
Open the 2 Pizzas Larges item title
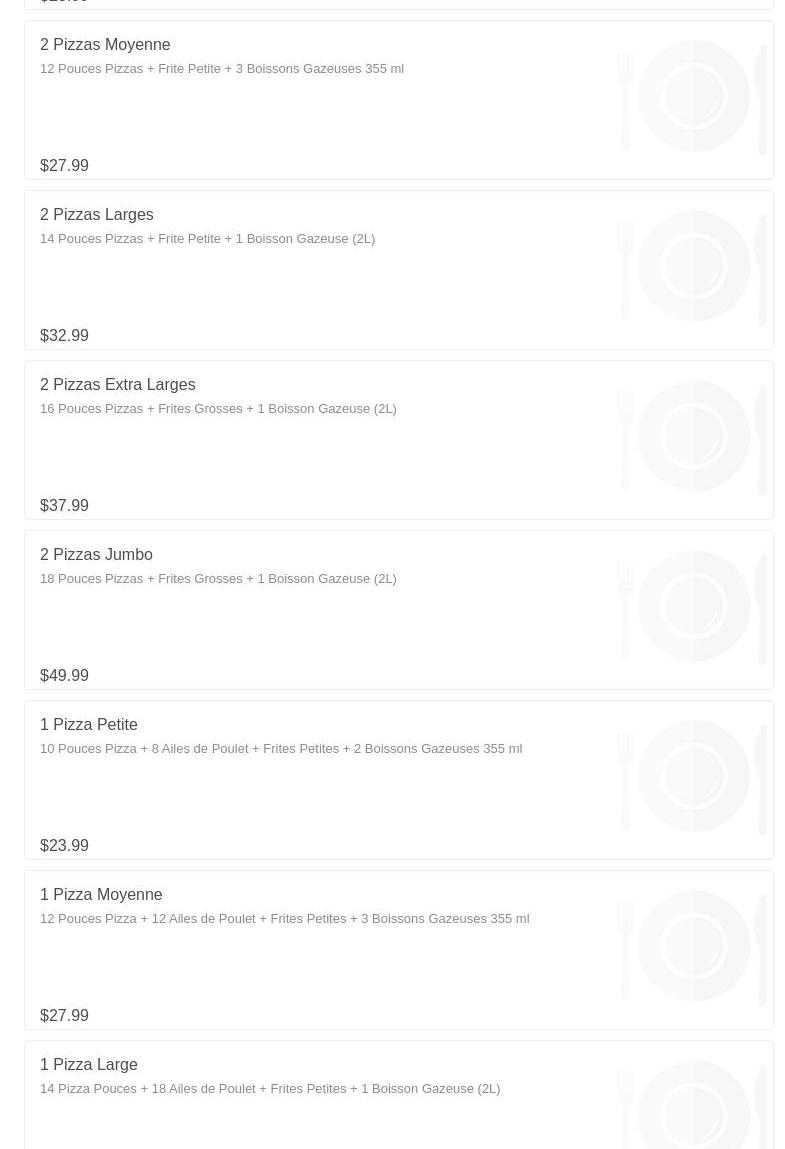pos(97,215)
